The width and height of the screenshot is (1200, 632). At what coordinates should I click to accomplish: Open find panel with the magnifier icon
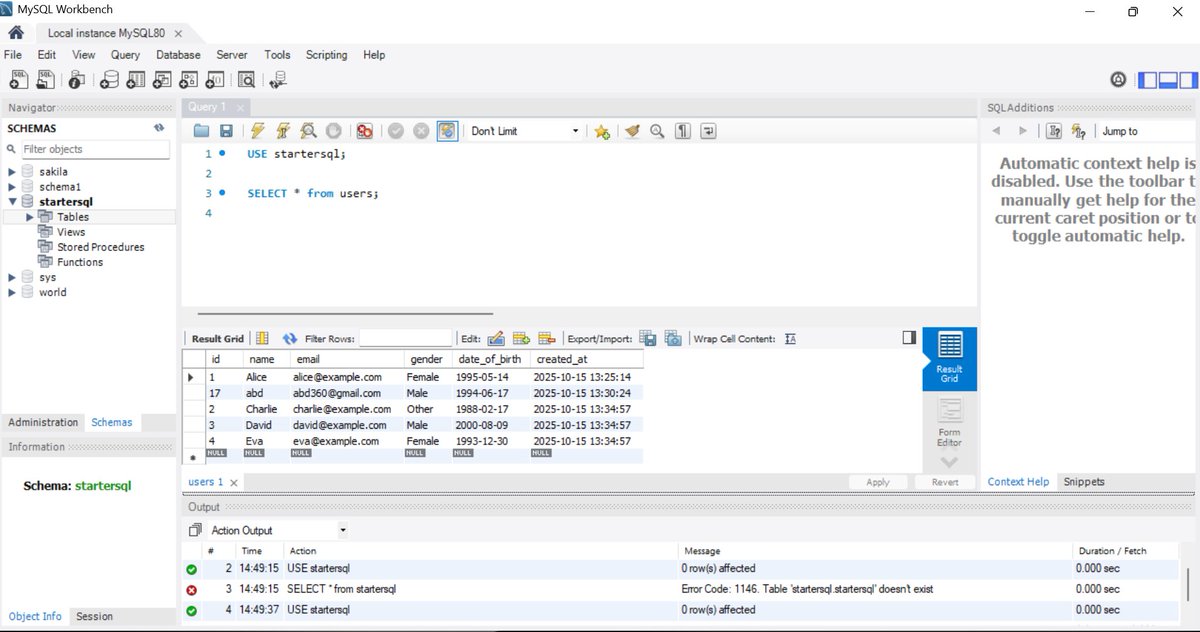(657, 131)
